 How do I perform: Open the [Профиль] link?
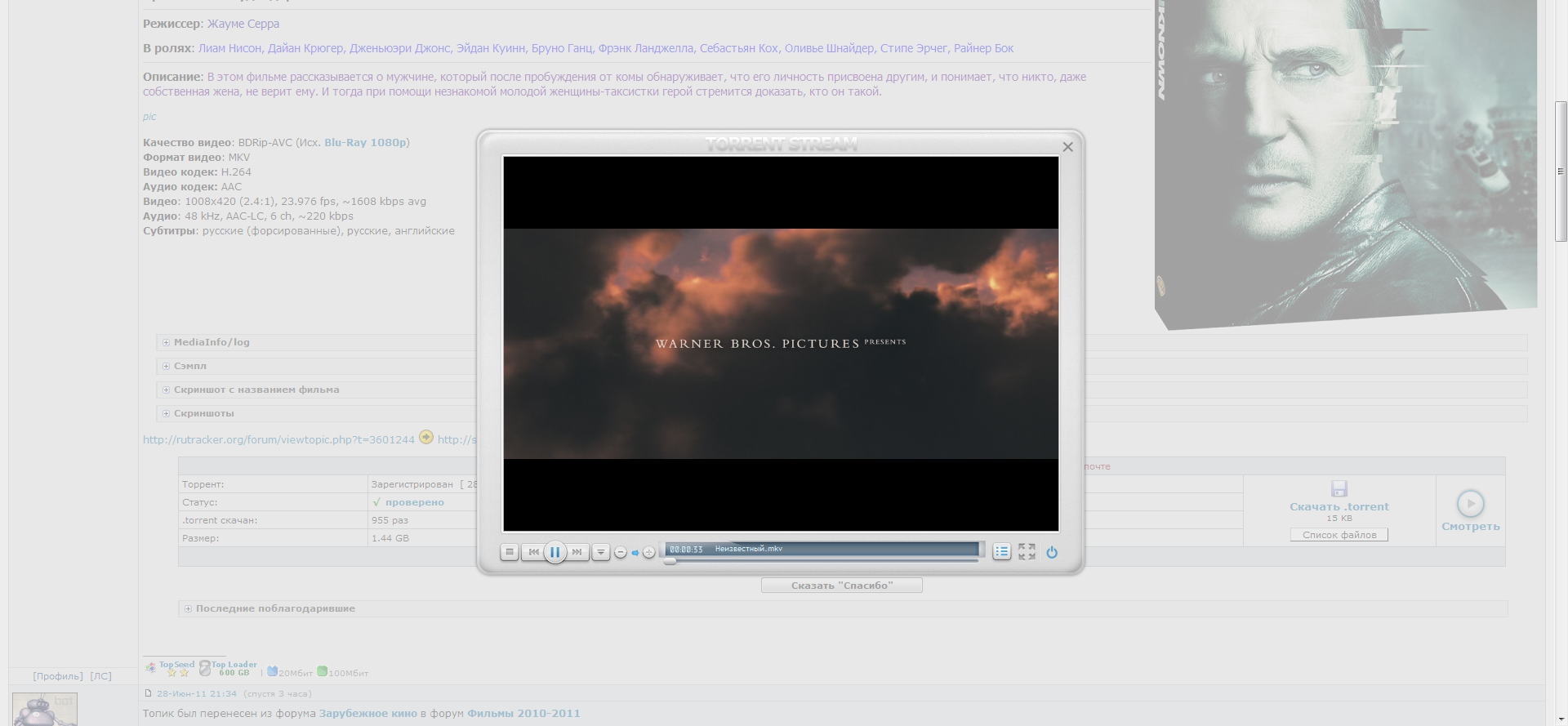coord(58,676)
